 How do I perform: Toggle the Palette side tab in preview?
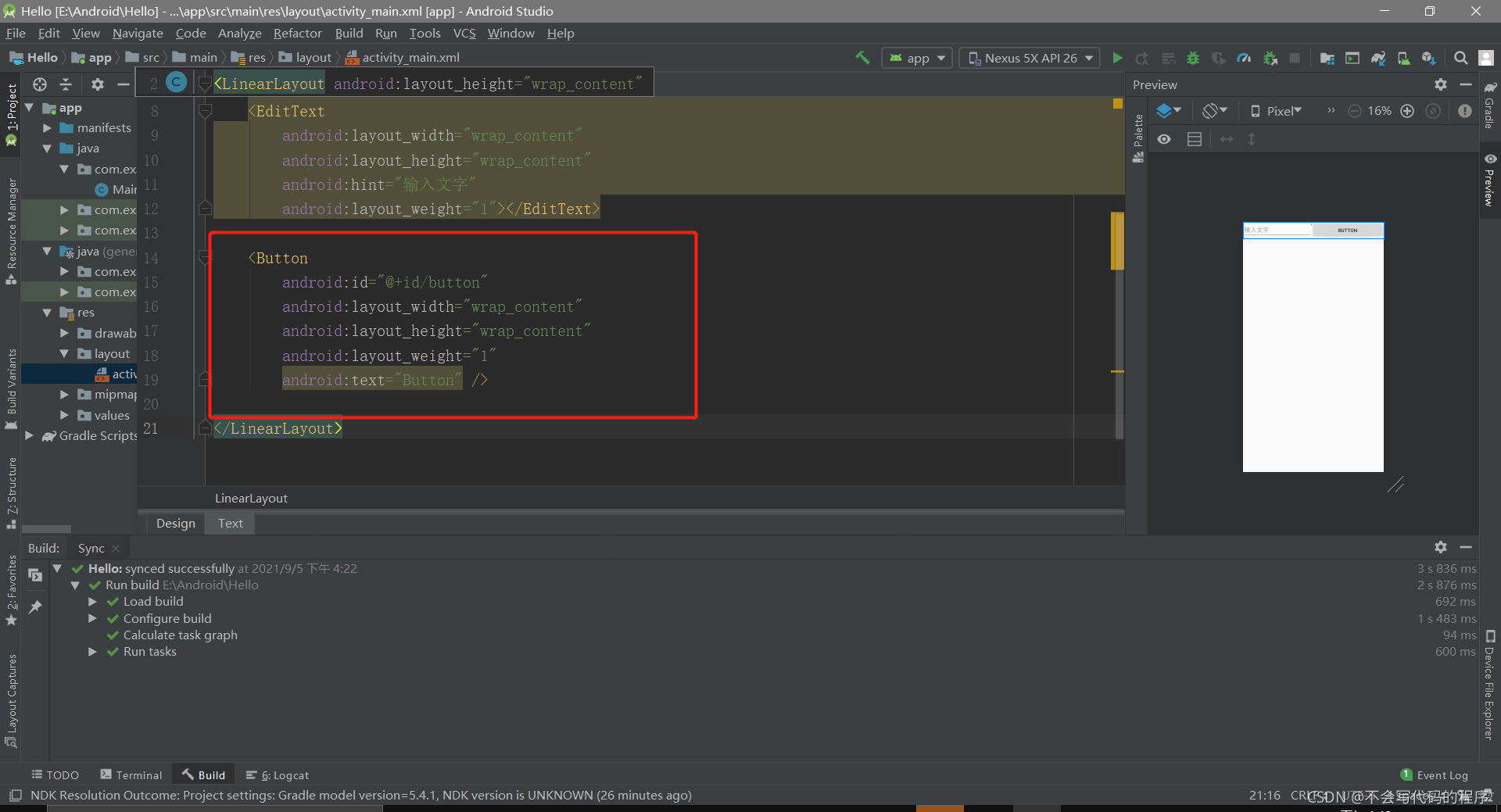1138,138
